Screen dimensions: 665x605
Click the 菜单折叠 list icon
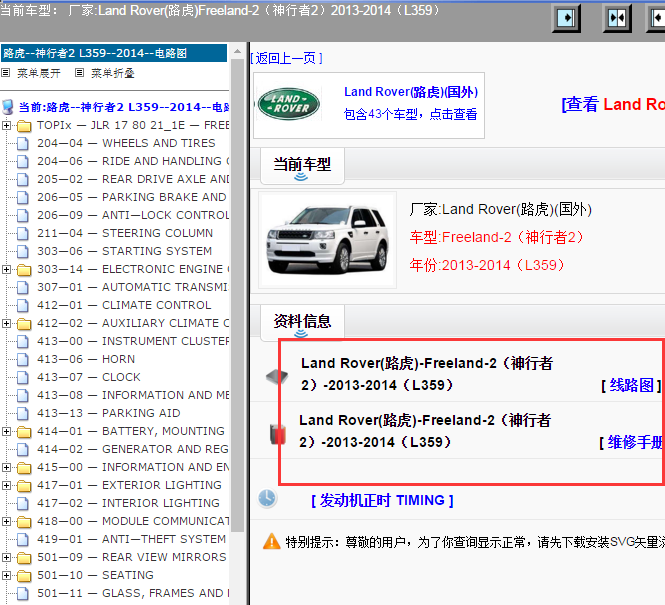pos(79,73)
